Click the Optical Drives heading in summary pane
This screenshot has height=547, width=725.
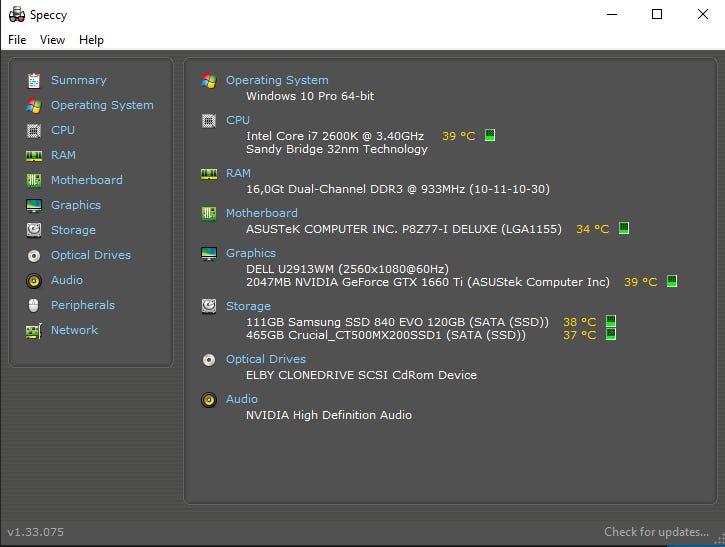click(266, 359)
